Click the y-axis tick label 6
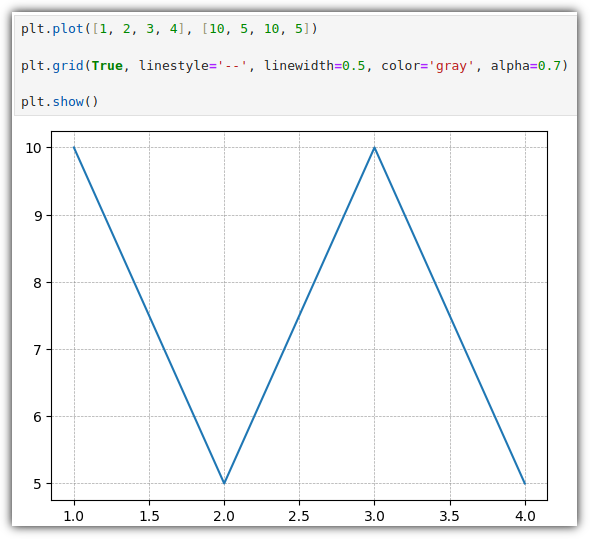This screenshot has height=539, width=590. pyautogui.click(x=38, y=417)
